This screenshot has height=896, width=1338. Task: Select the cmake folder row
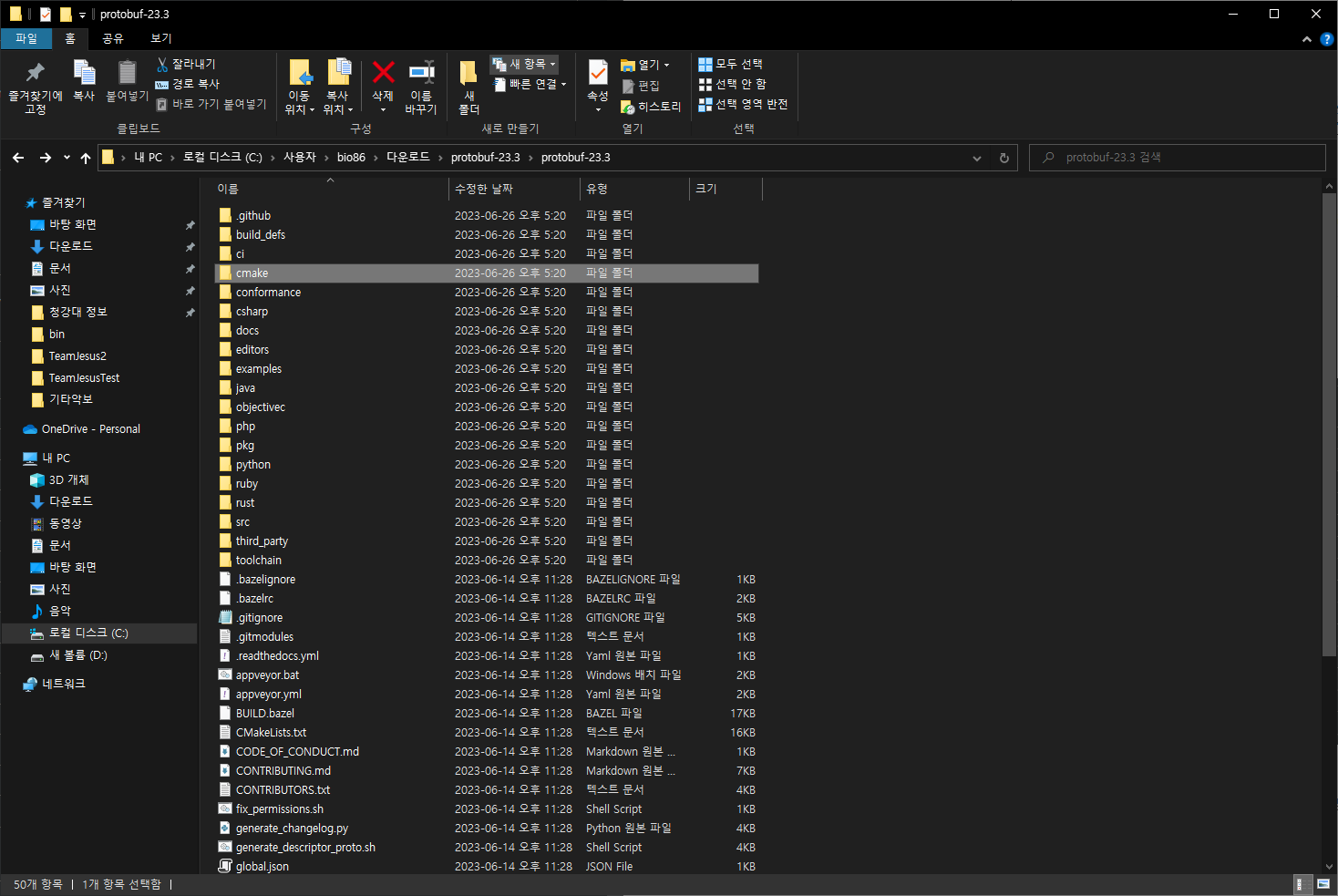pos(487,273)
